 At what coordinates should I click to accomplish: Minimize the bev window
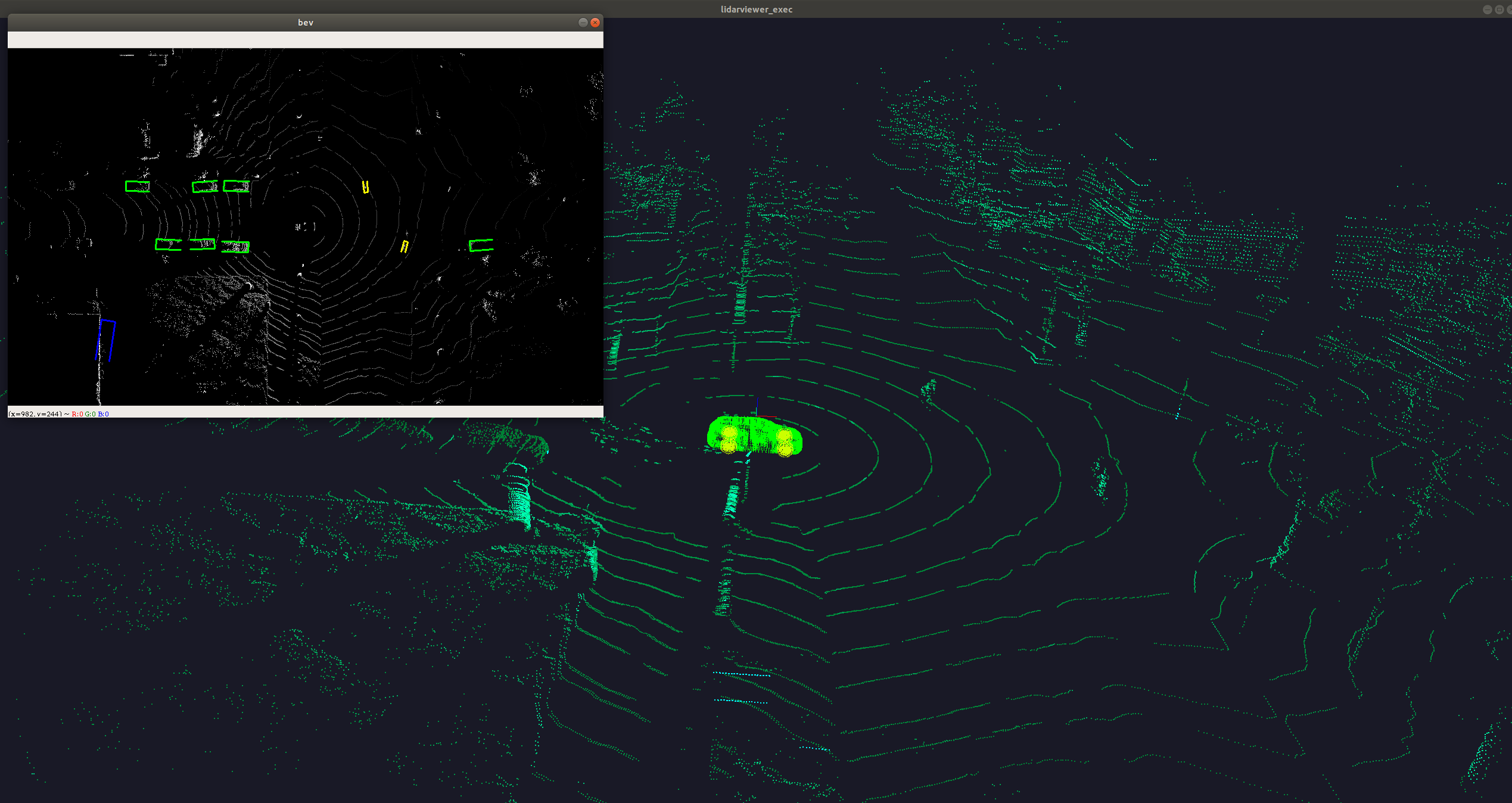[583, 23]
